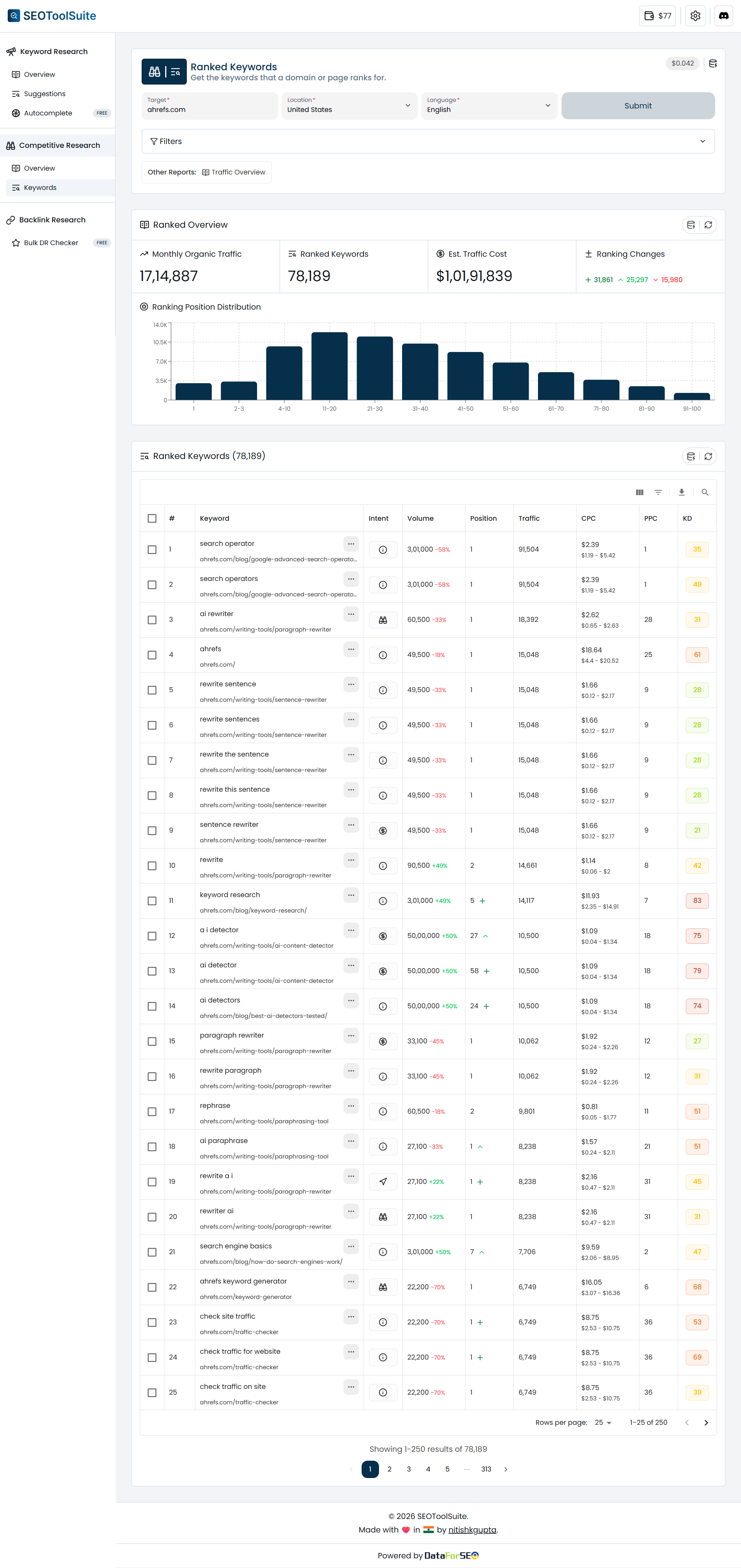This screenshot has width=741, height=1568.
Task: Open more options for 'keyword research' keyword
Action: pos(351,895)
